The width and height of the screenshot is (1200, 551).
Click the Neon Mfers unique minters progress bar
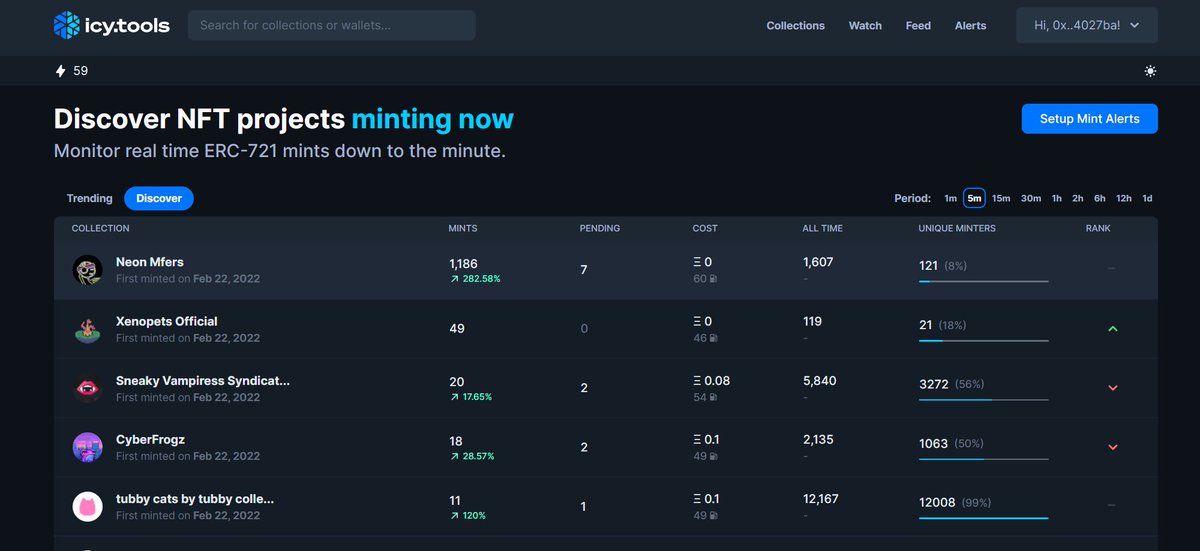[984, 282]
